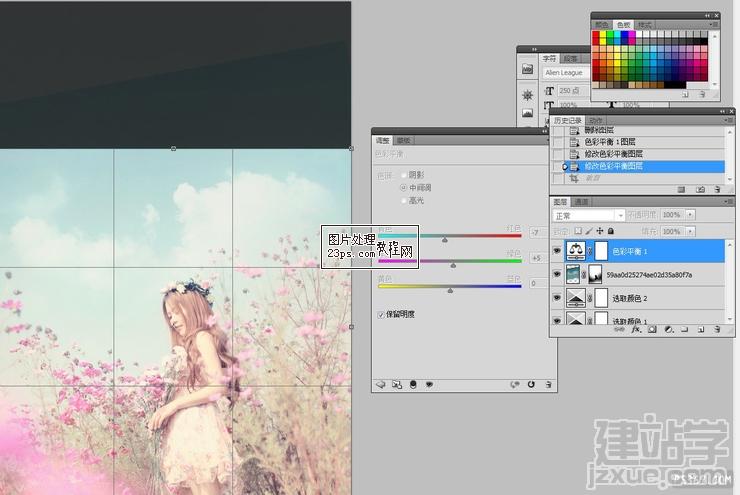
Task: Click new document from state icon in History
Action: 681,189
